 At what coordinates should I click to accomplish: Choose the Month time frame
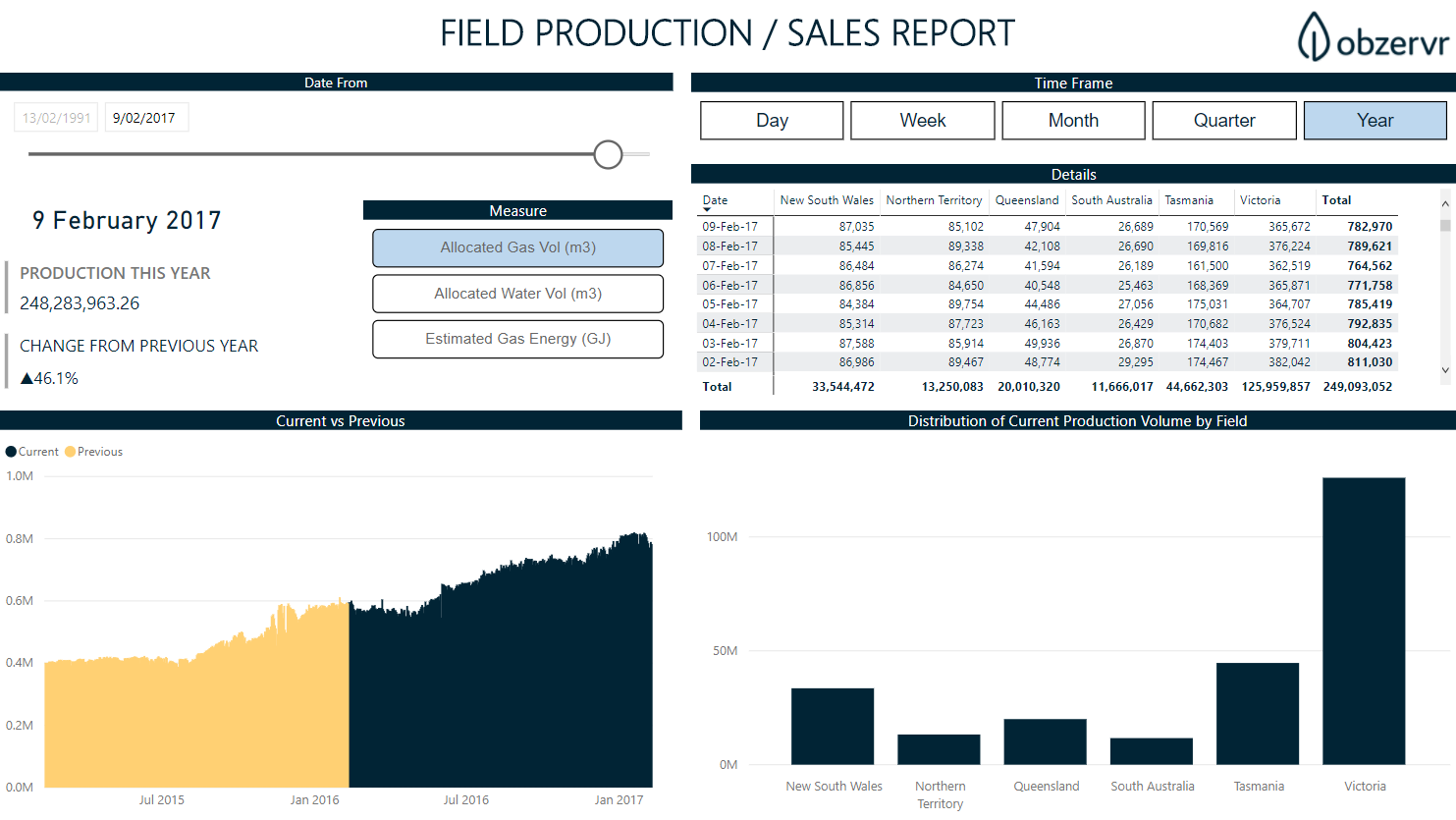click(1073, 121)
